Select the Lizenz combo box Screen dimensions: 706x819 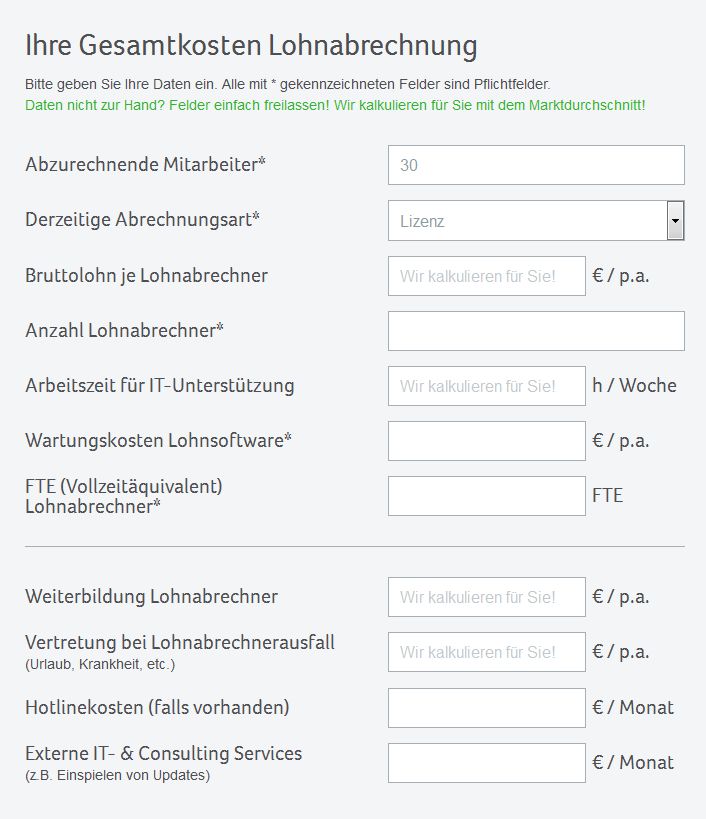tap(536, 220)
